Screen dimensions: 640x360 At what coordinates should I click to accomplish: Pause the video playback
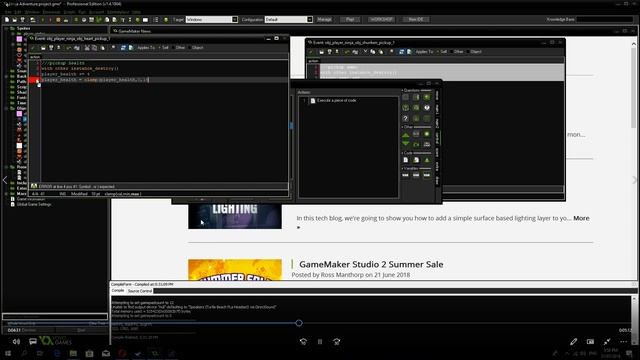coord(320,342)
